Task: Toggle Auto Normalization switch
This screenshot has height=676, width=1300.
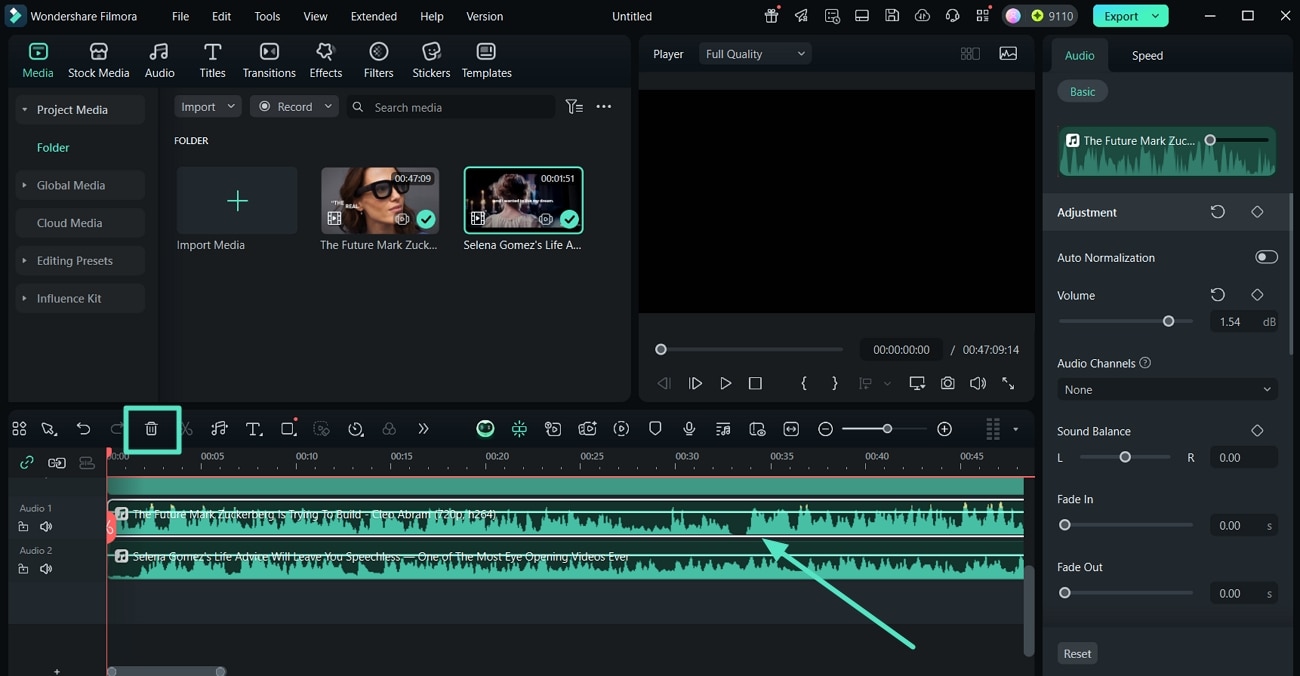Action: pos(1266,257)
